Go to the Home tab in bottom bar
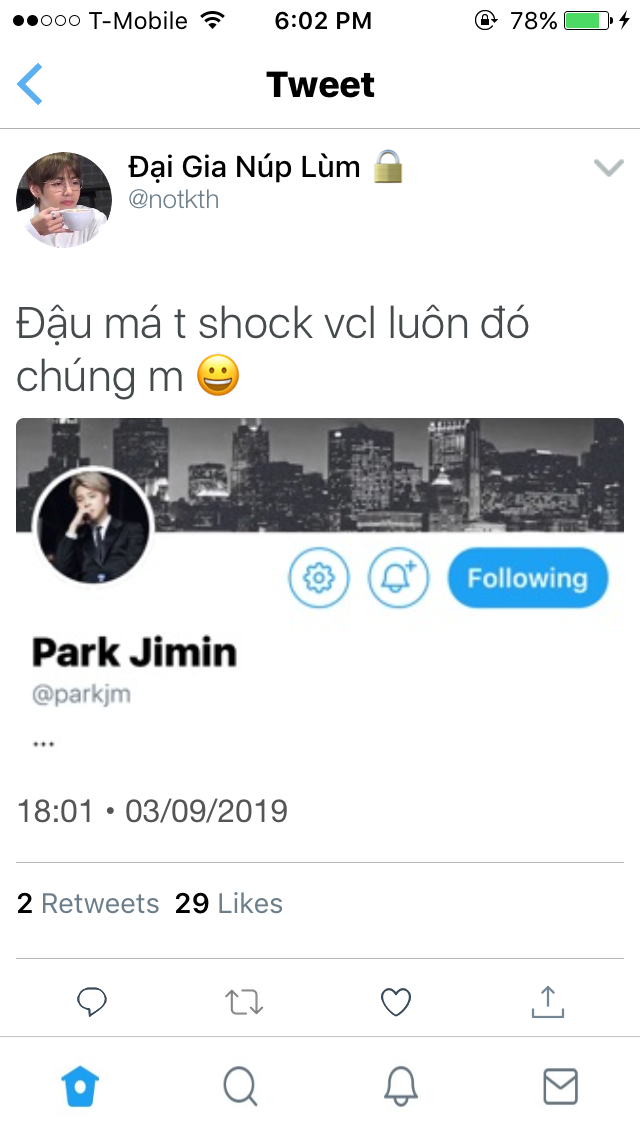 80,1087
